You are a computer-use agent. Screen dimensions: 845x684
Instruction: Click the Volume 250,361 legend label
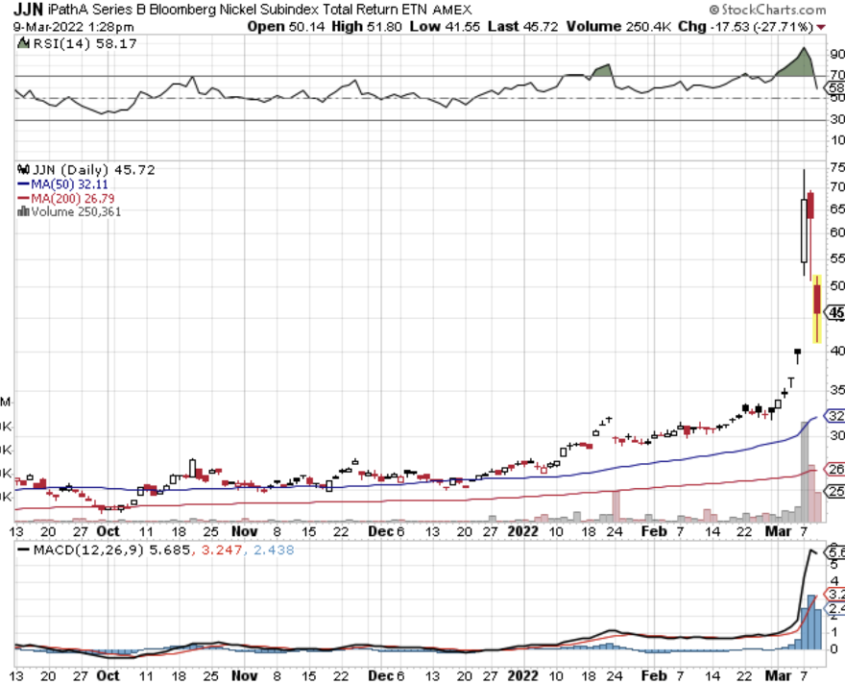[76, 212]
